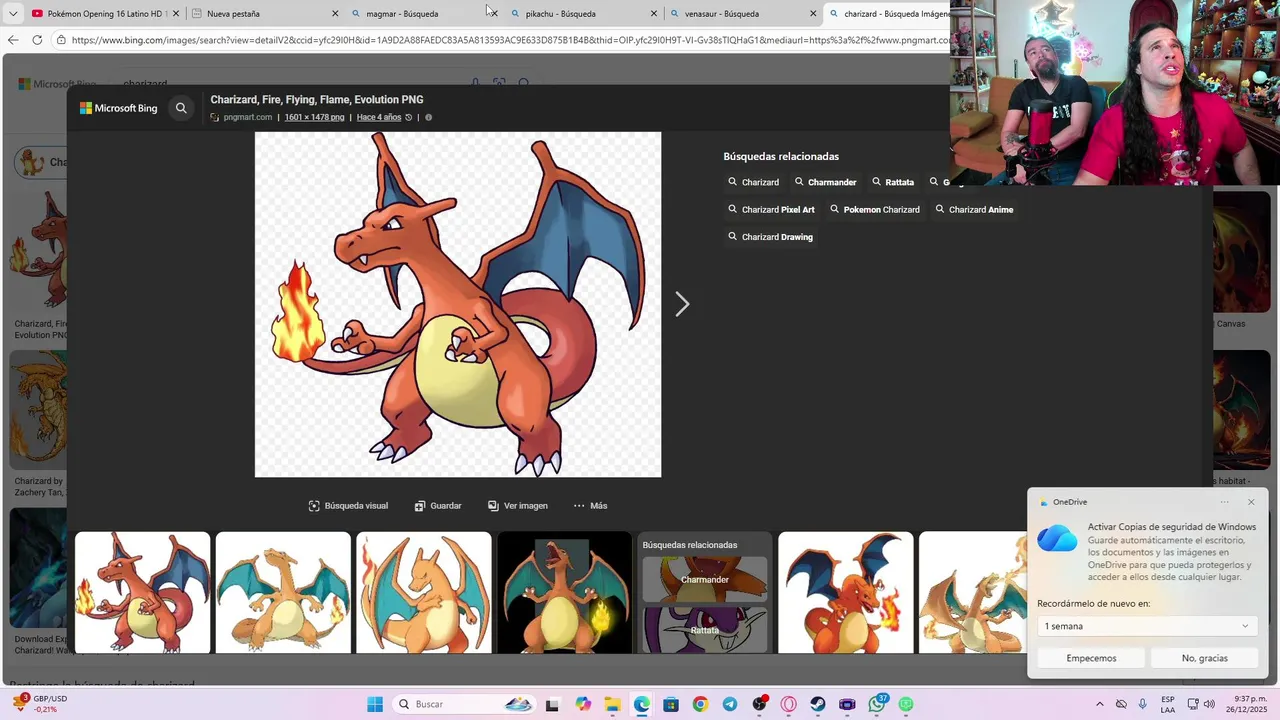Open the Microsoft Bing logo link

coord(119,108)
